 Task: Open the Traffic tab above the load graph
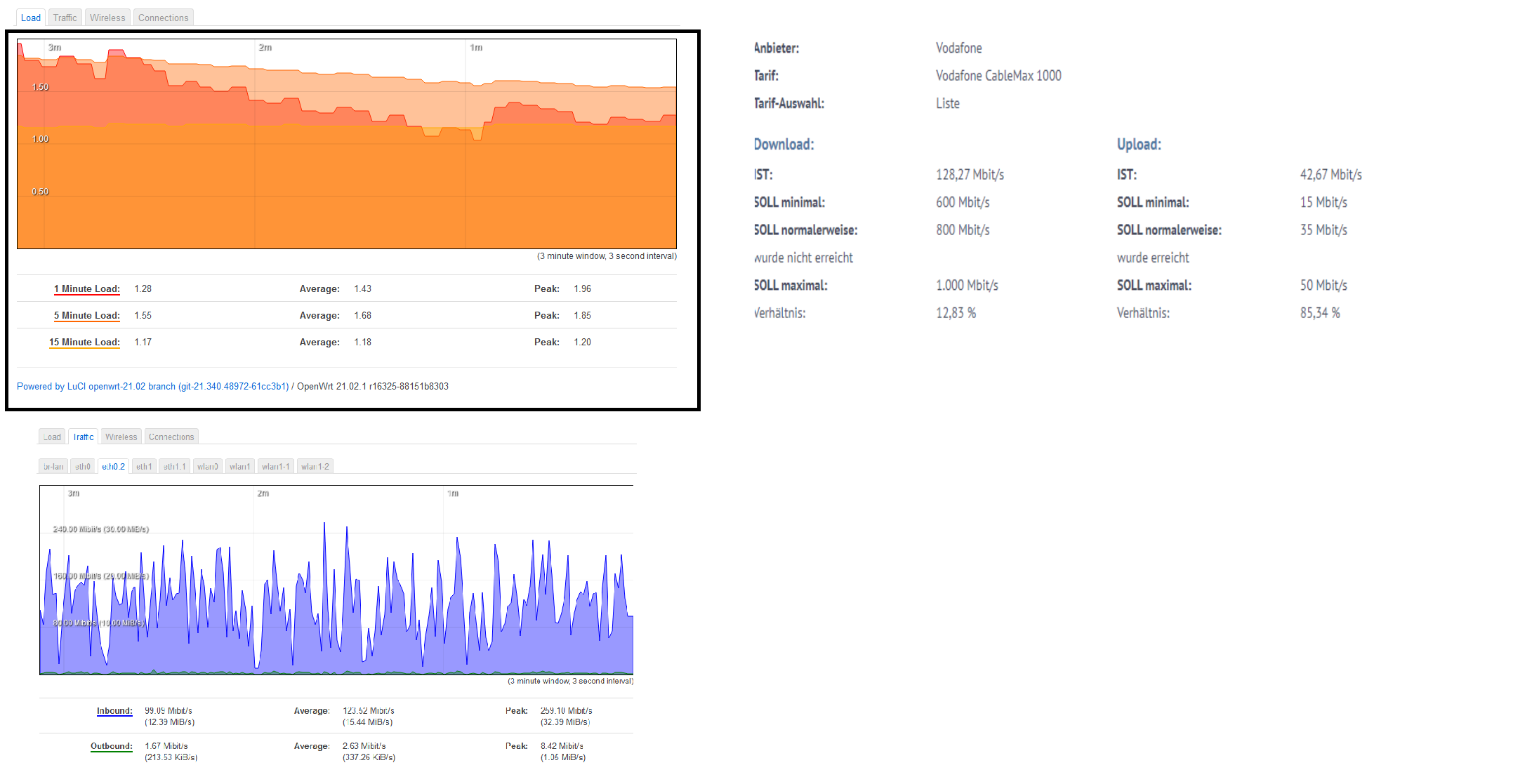coord(65,18)
